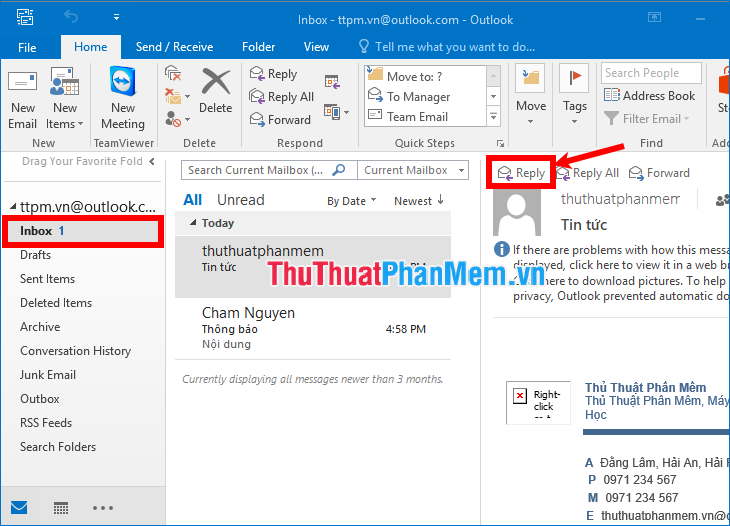This screenshot has height=526, width=730.
Task: Click the Mail envelope navigation icon
Action: pos(19,507)
